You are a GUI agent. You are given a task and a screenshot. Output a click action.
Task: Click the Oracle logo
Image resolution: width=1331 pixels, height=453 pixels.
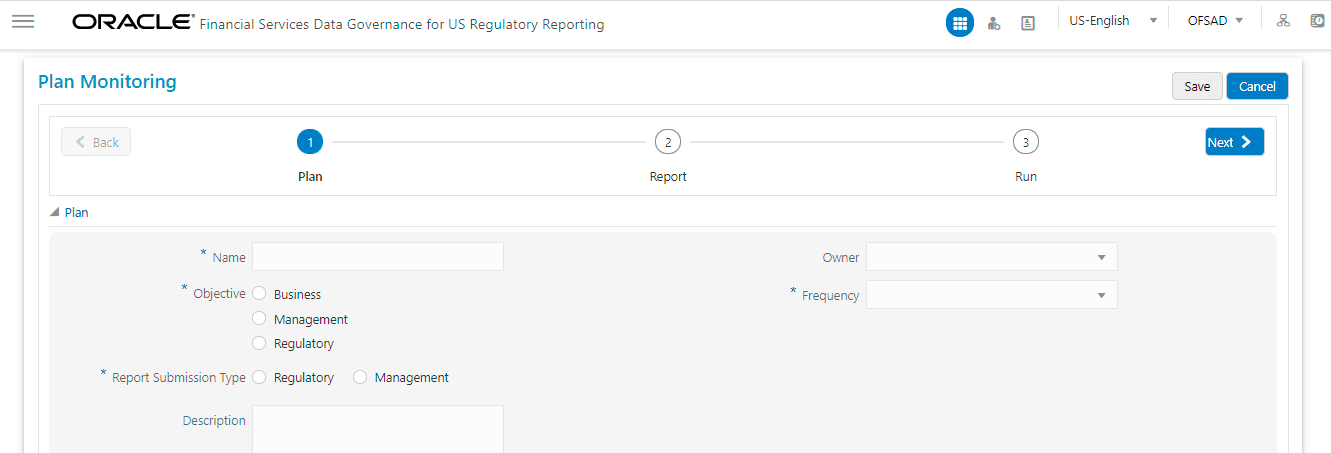(x=133, y=22)
